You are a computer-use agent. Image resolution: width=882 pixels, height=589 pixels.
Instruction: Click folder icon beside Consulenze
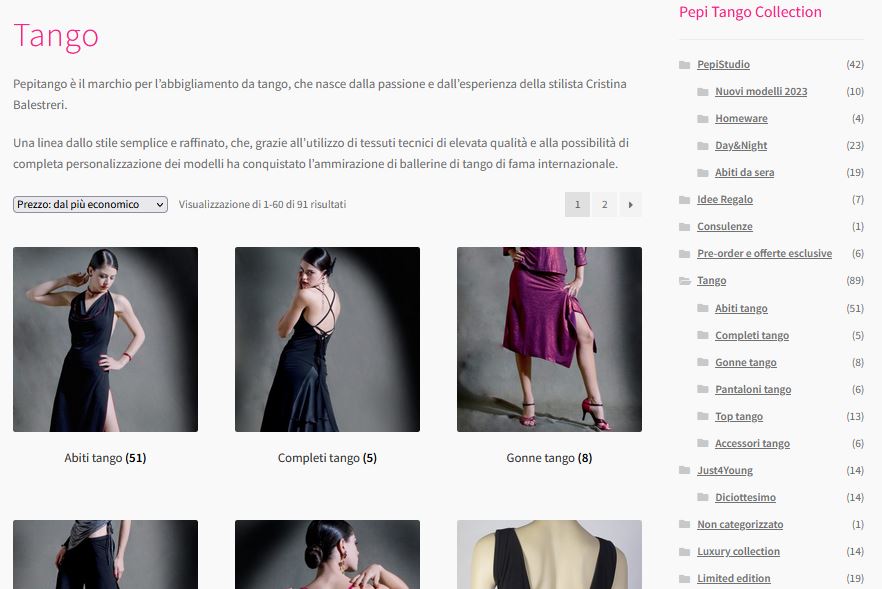pos(685,227)
